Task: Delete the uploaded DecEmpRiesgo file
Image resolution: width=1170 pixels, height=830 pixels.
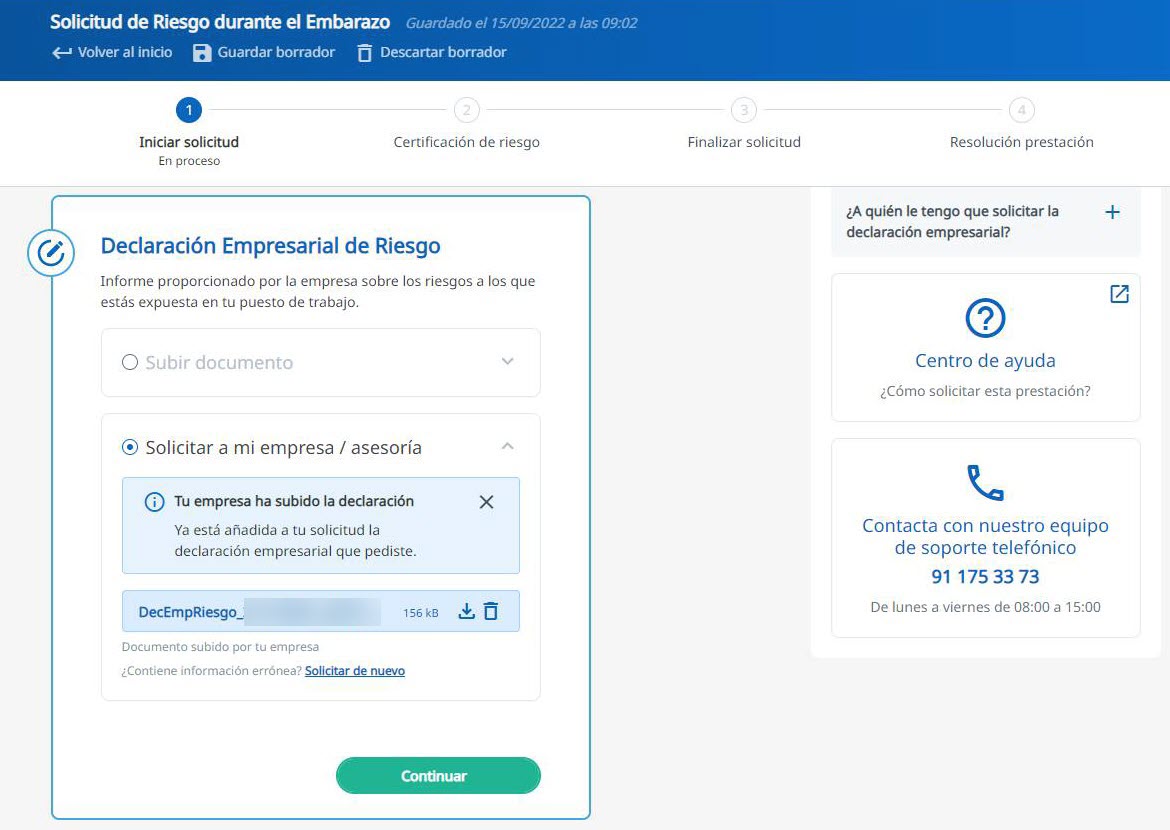Action: pyautogui.click(x=491, y=611)
